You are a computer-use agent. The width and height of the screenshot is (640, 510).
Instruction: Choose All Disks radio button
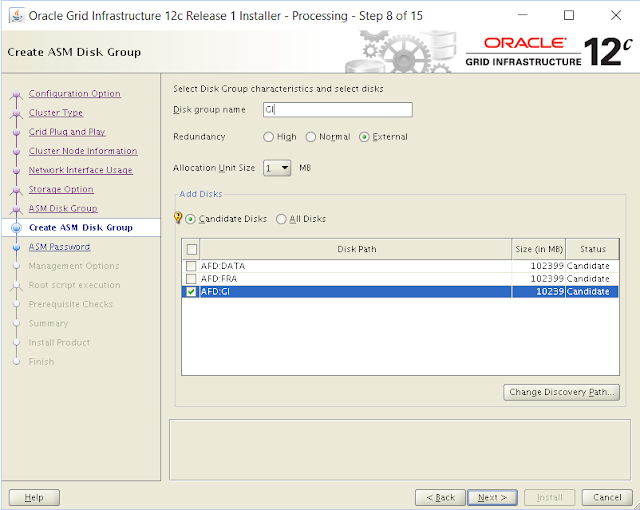click(x=281, y=219)
